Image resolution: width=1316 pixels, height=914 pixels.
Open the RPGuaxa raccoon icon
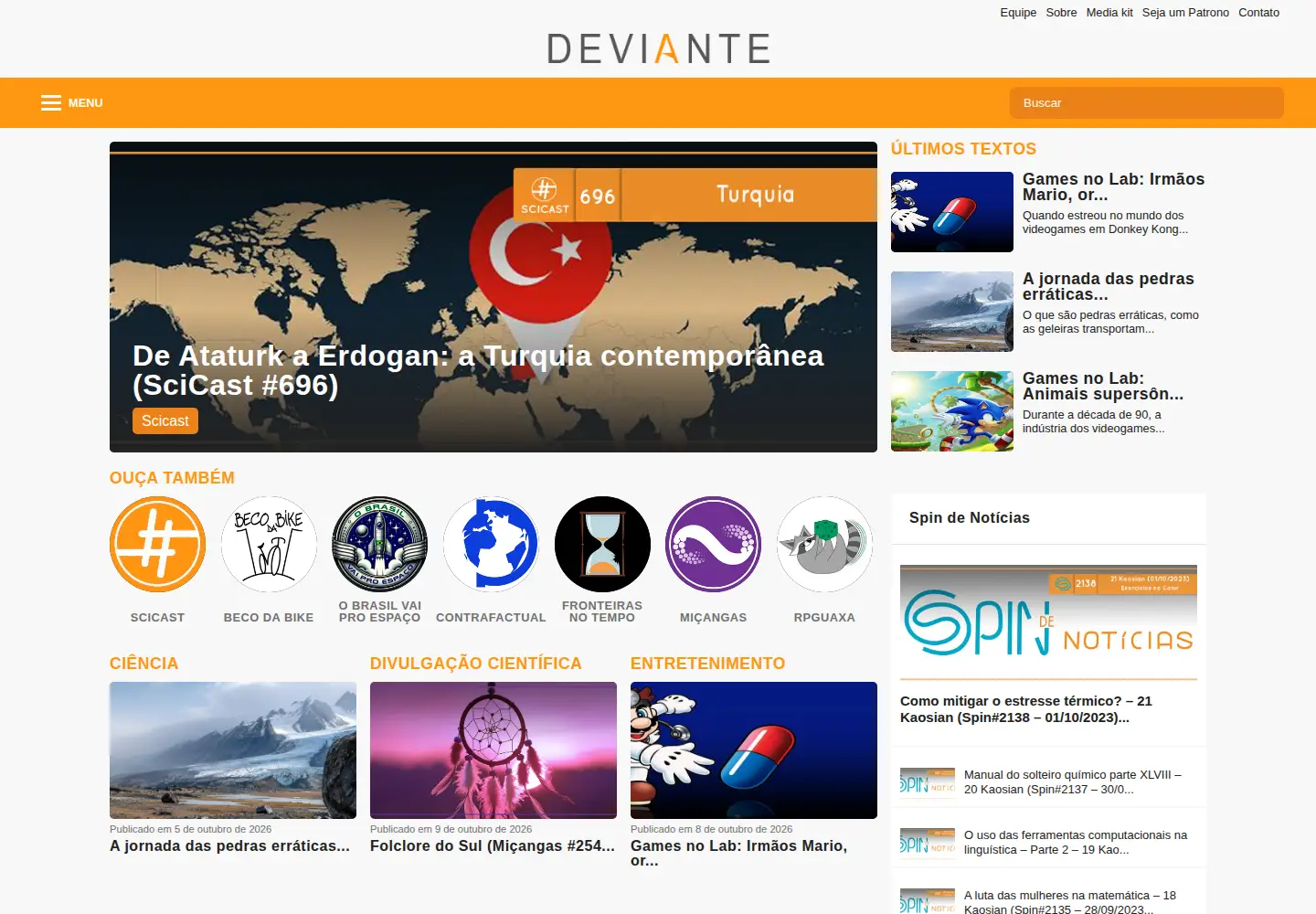[x=824, y=544]
